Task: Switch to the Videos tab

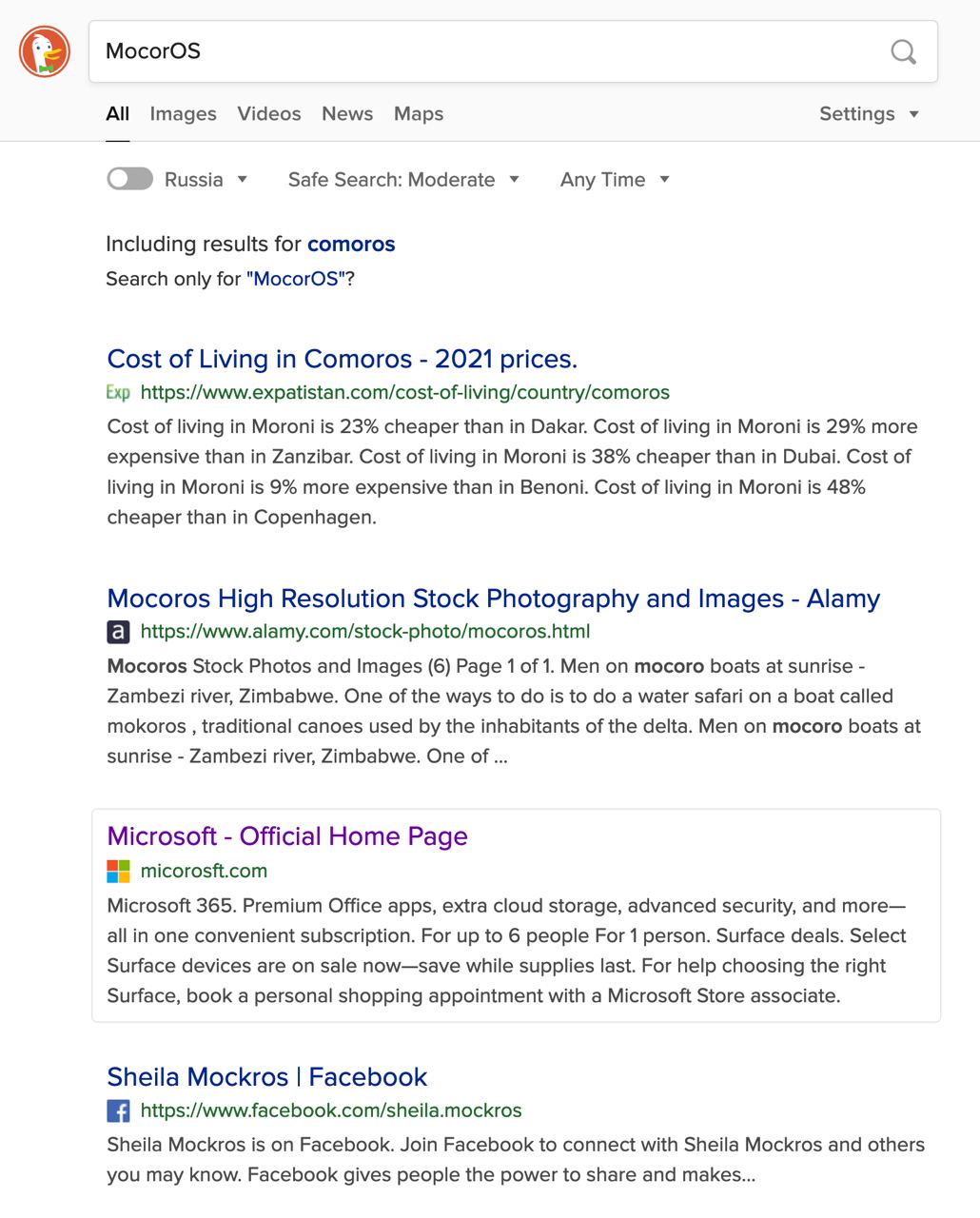Action: 269,114
